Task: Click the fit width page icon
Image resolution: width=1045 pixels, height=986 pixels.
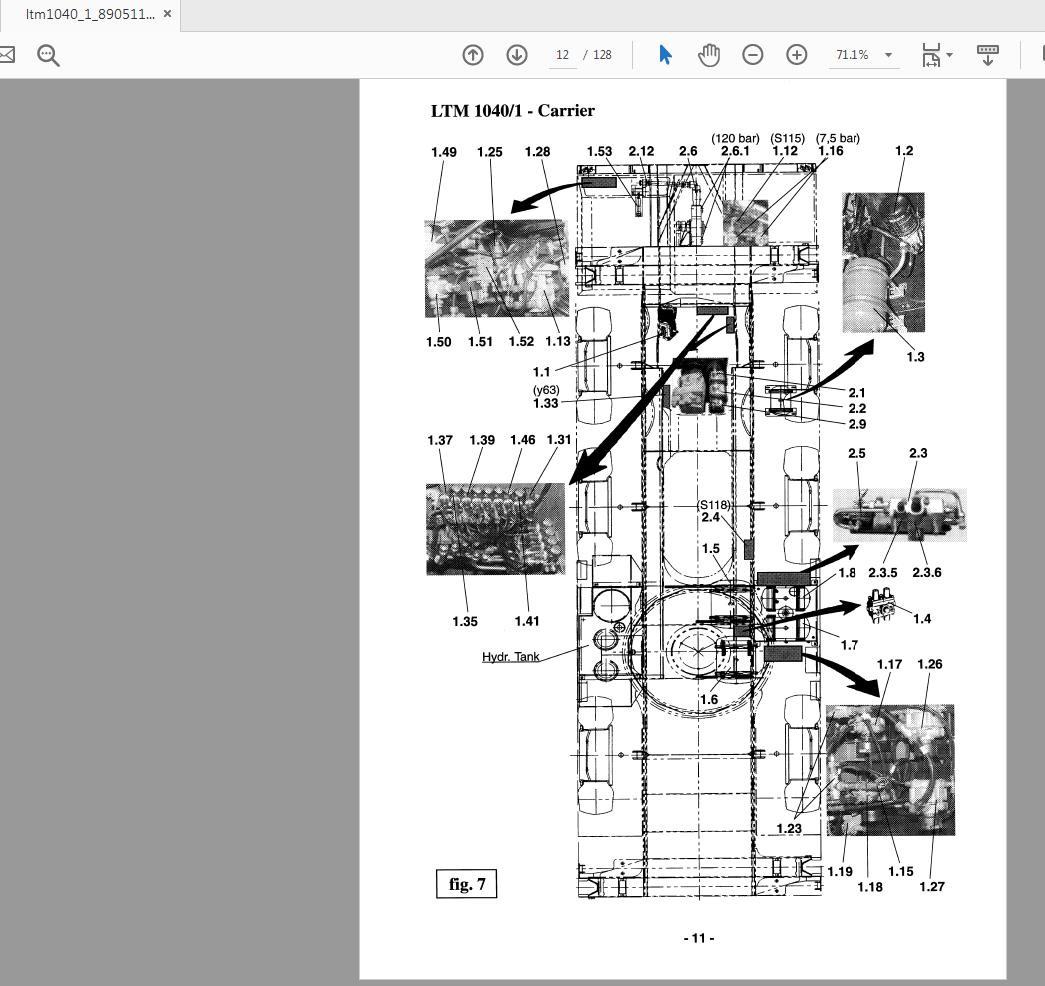Action: click(931, 55)
